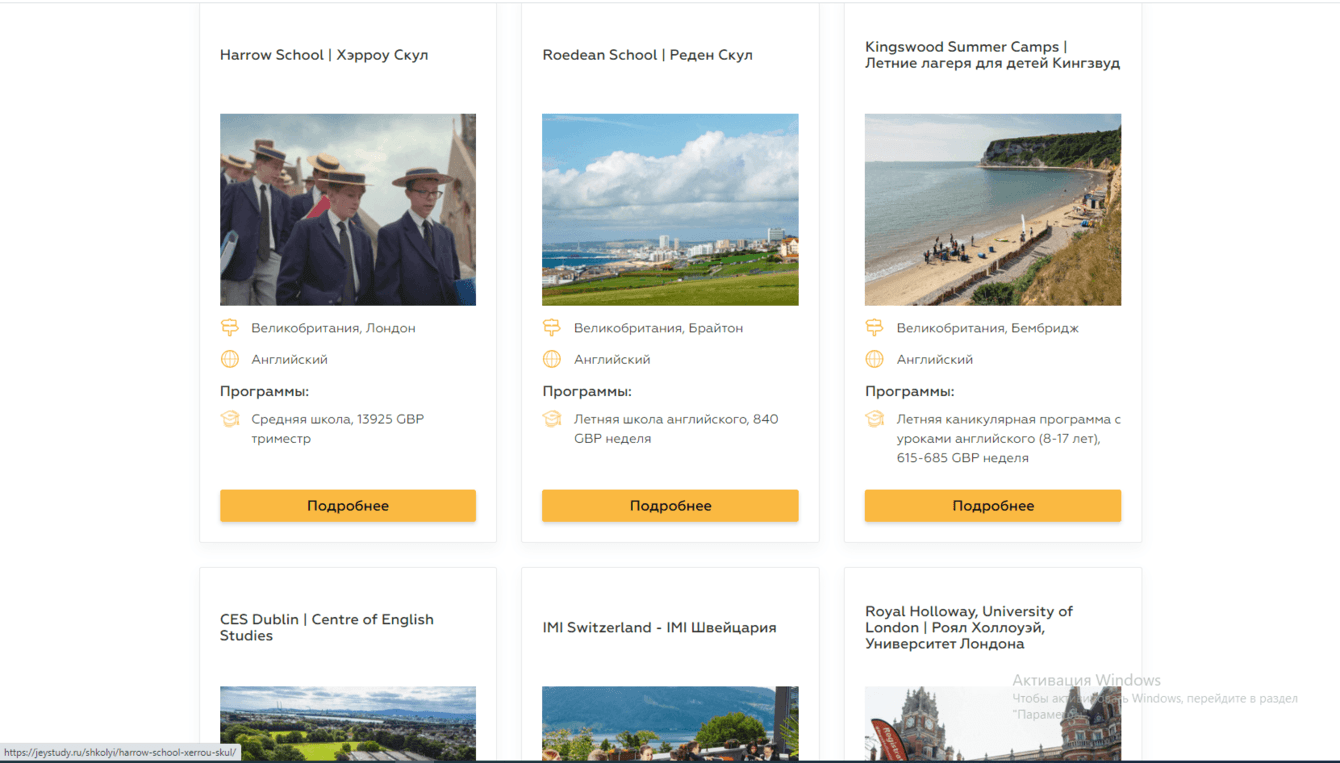The width and height of the screenshot is (1340, 763).
Task: Click the Программы: heading on the Kingswood Summer Camps card
Action: pyautogui.click(x=910, y=391)
